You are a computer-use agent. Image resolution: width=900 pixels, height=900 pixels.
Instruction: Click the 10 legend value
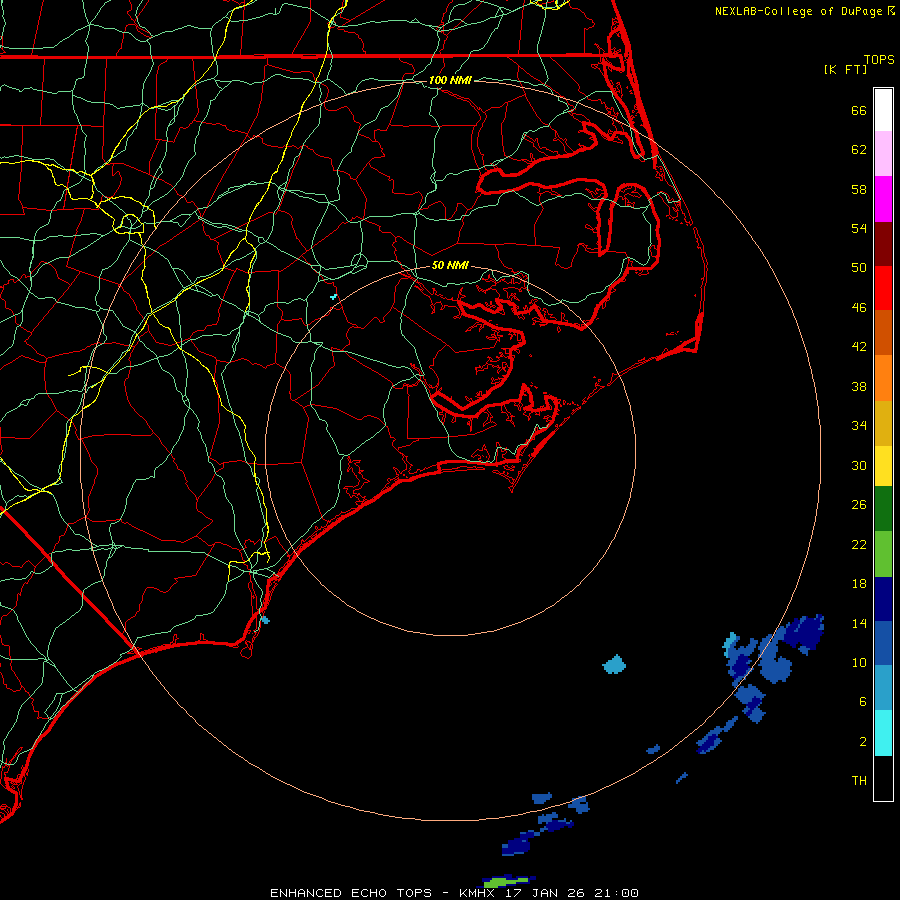[859, 663]
